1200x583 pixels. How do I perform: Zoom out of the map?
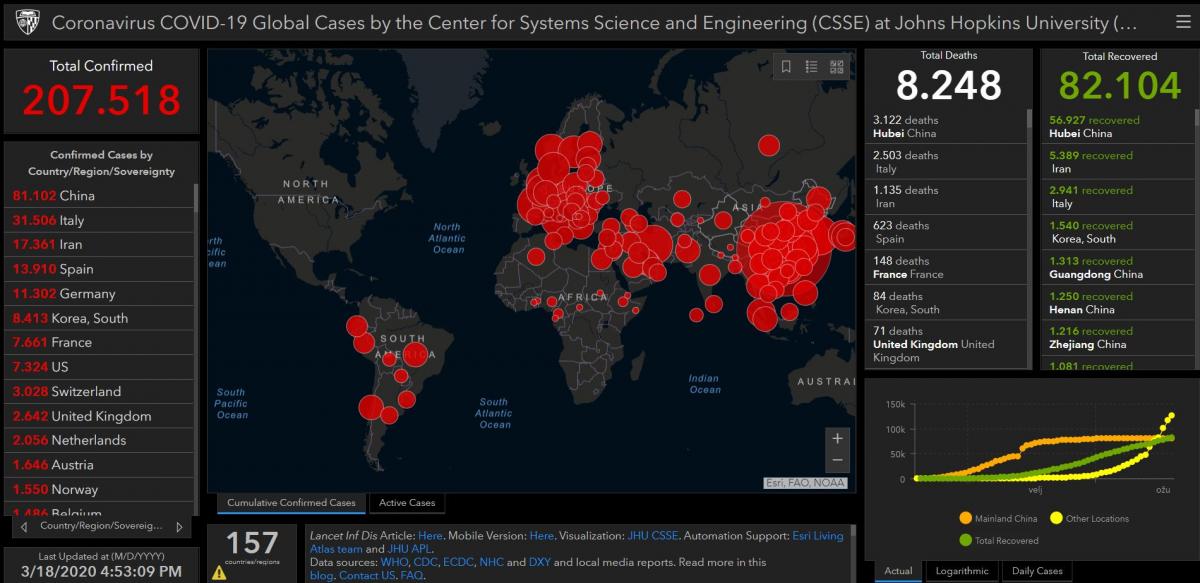837,461
